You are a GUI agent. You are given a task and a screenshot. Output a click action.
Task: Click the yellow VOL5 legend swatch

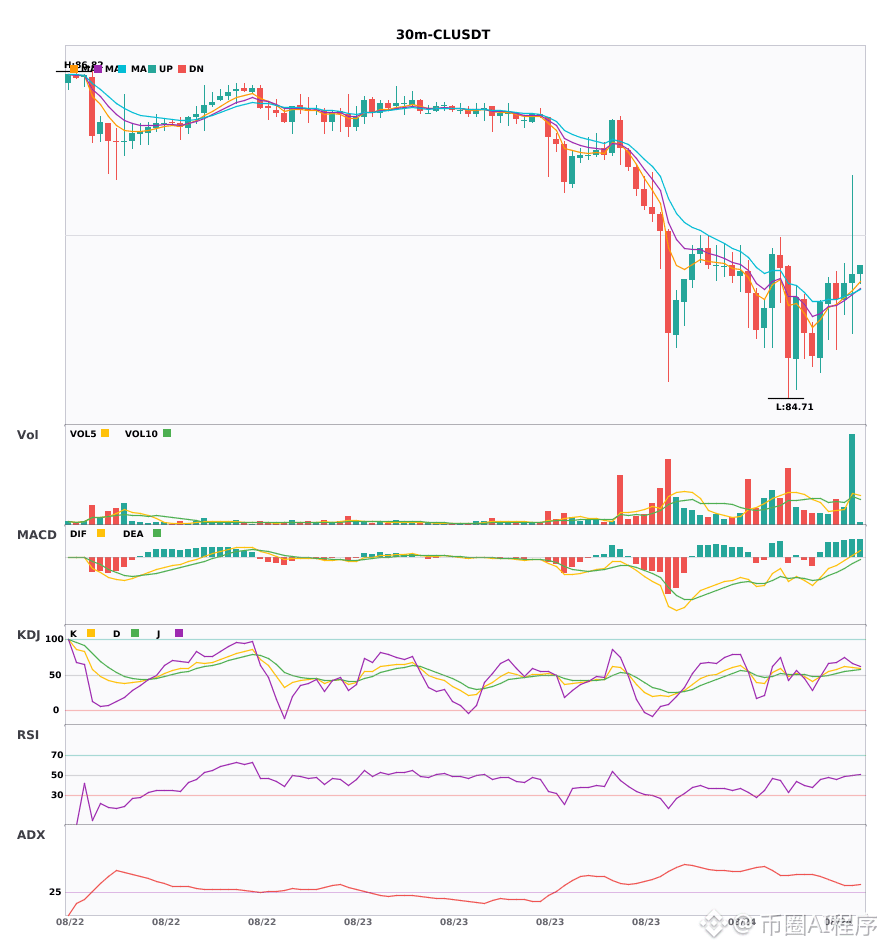105,433
